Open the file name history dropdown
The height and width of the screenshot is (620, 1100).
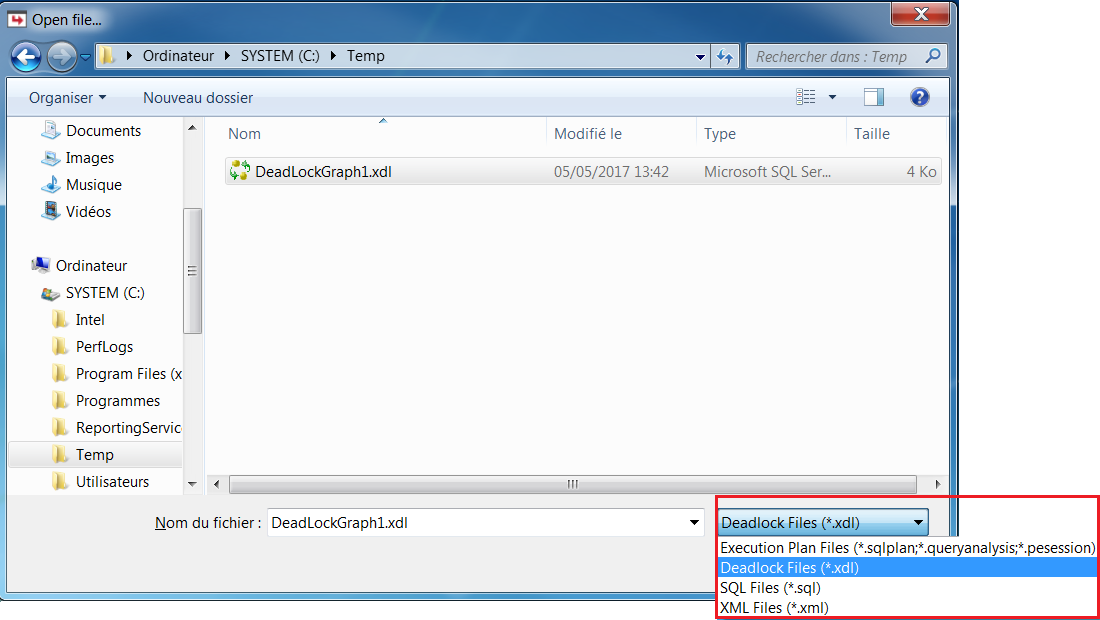(694, 523)
